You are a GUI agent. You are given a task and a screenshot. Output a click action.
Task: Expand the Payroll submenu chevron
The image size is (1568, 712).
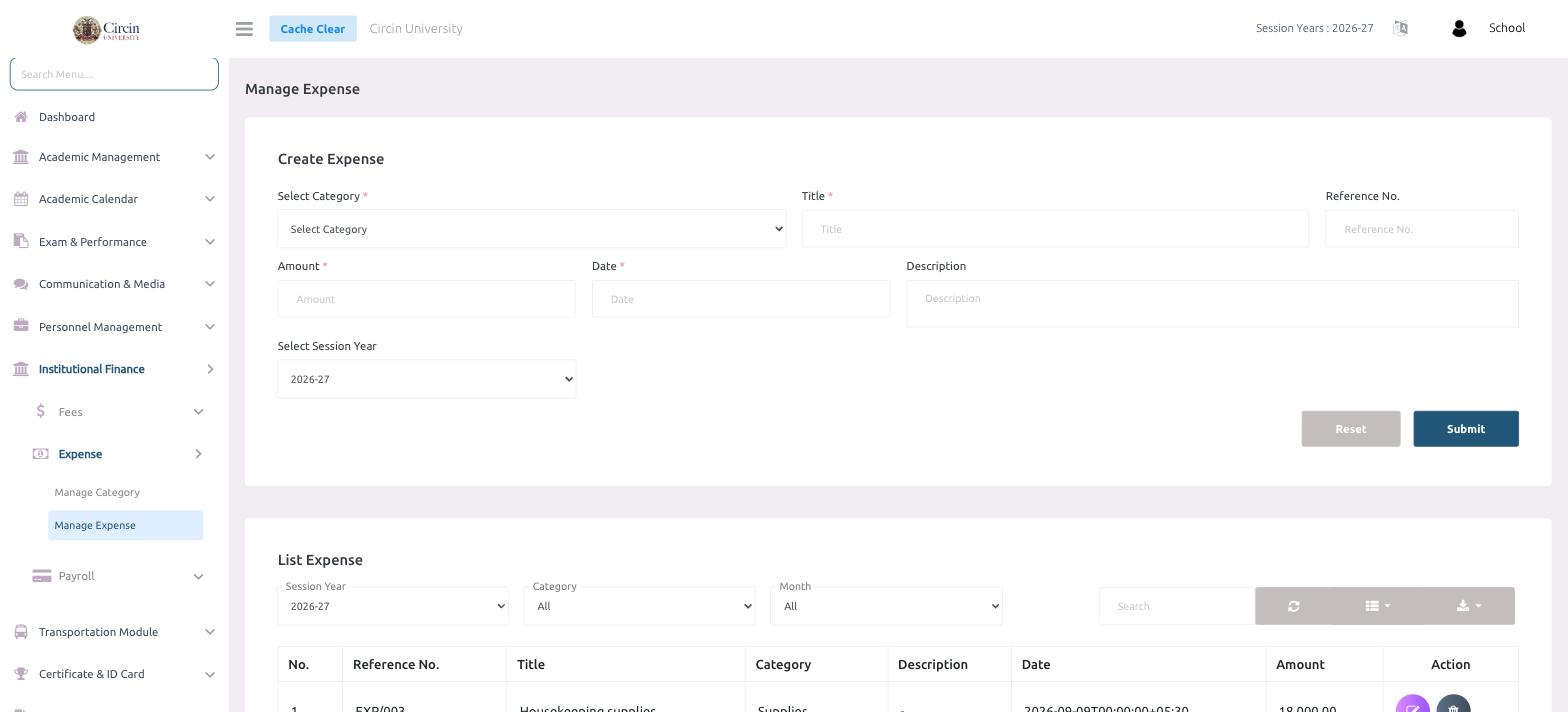(198, 576)
